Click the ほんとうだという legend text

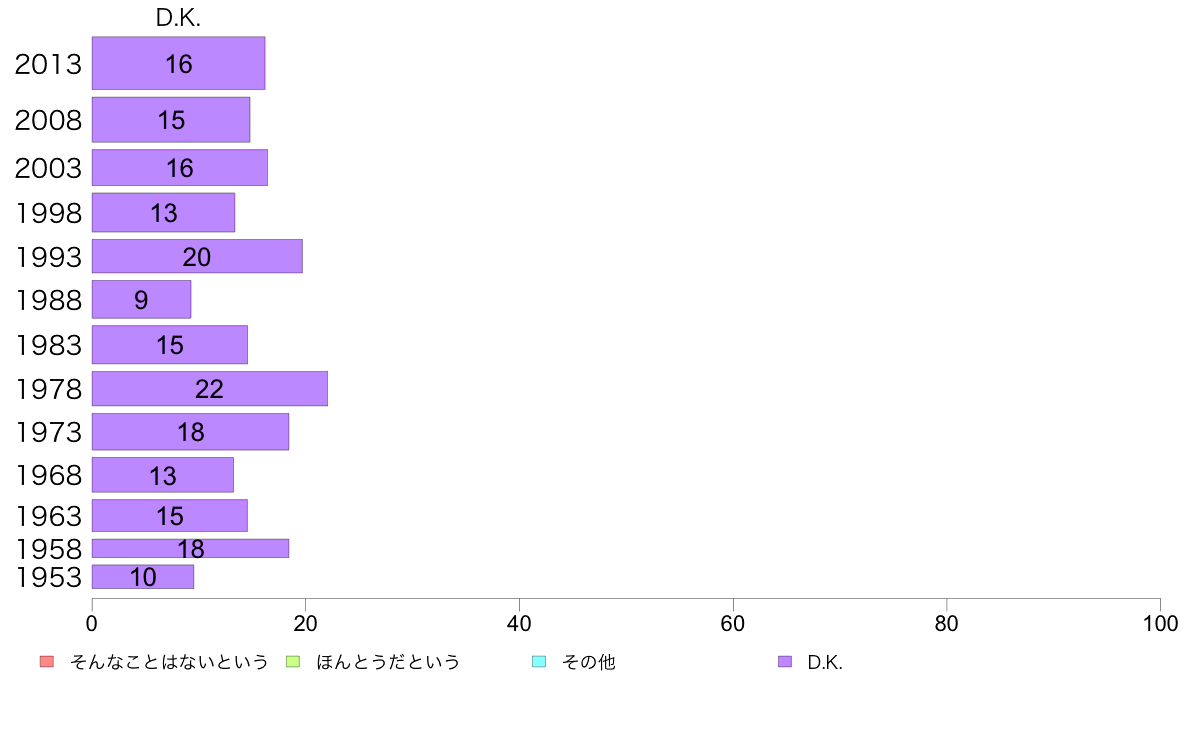tap(388, 662)
